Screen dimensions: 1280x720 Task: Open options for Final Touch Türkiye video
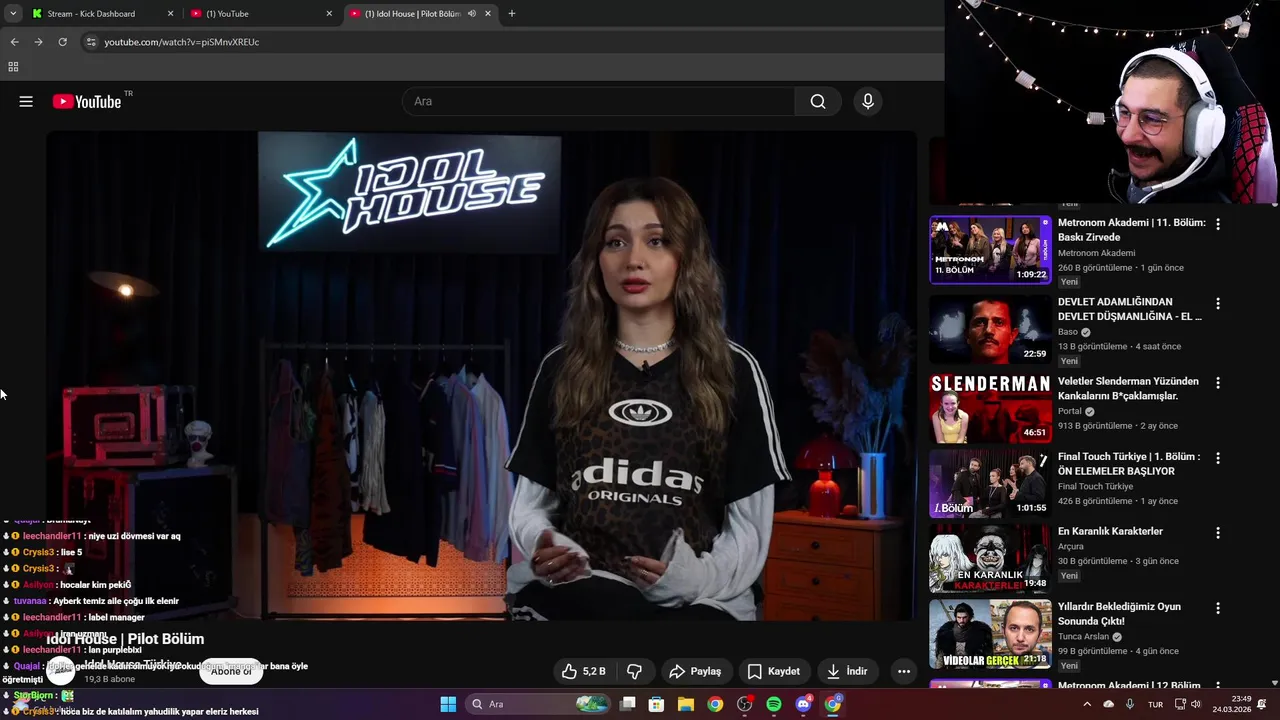click(1217, 458)
